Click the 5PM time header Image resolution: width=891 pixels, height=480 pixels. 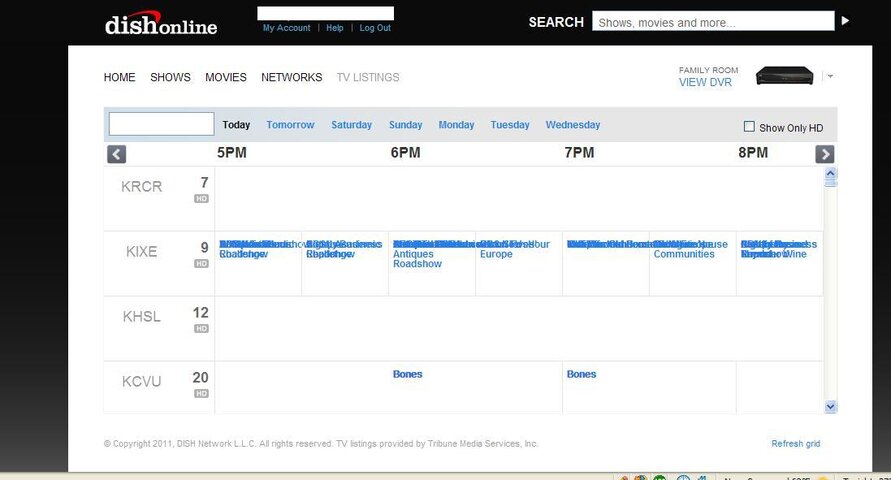point(232,153)
